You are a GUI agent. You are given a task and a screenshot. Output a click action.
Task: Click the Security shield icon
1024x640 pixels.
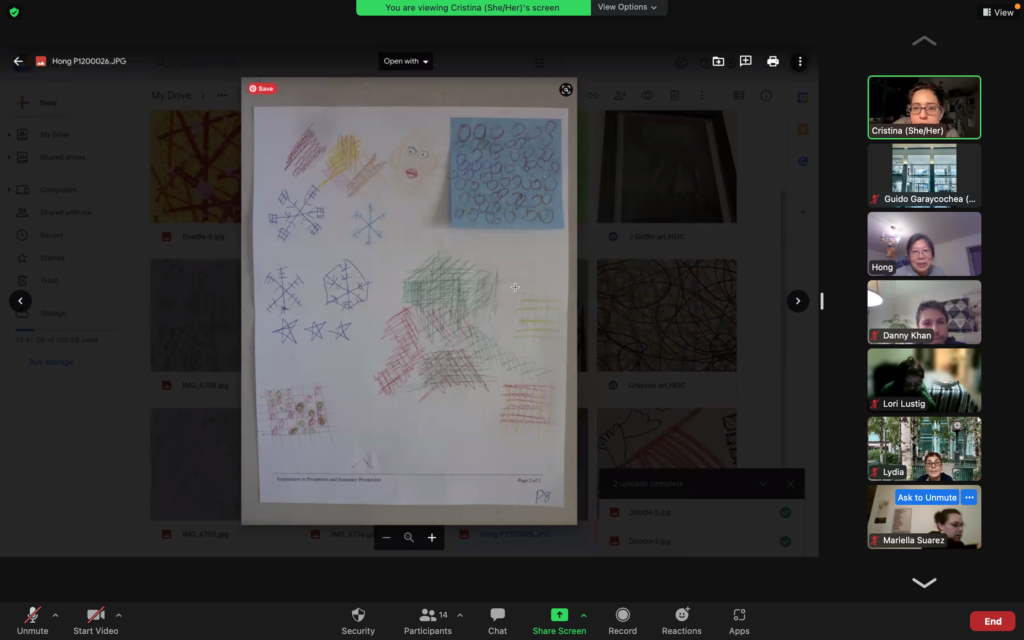pyautogui.click(x=358, y=615)
